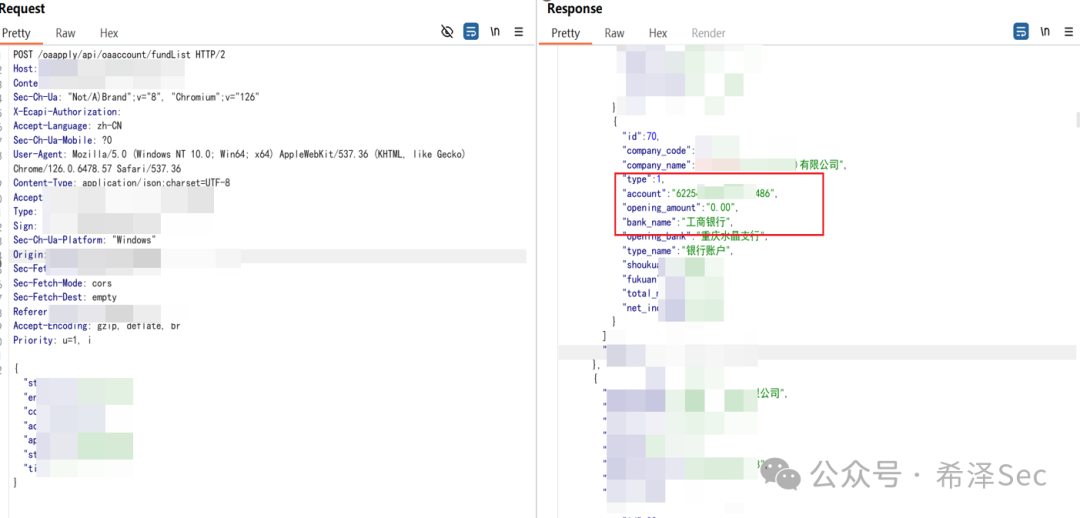
Task: Click the Response pane vertical scrollbar thumb
Action: 1077,119
